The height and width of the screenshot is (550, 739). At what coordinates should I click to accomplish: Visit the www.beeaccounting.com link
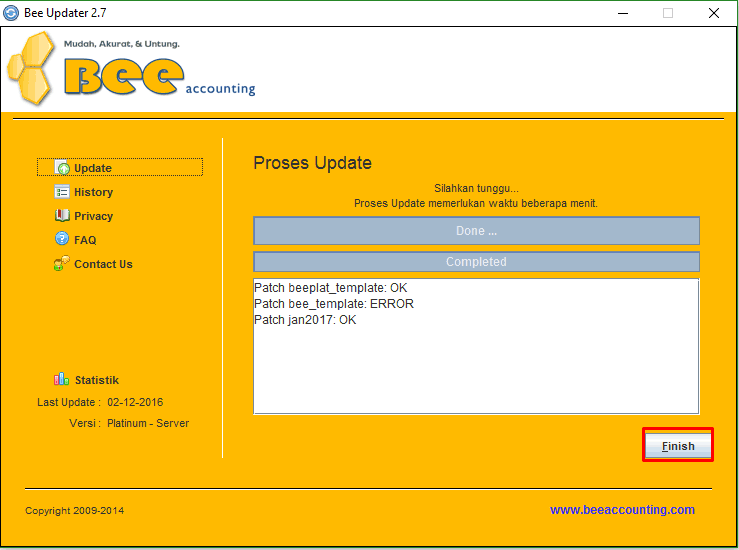pos(622,509)
